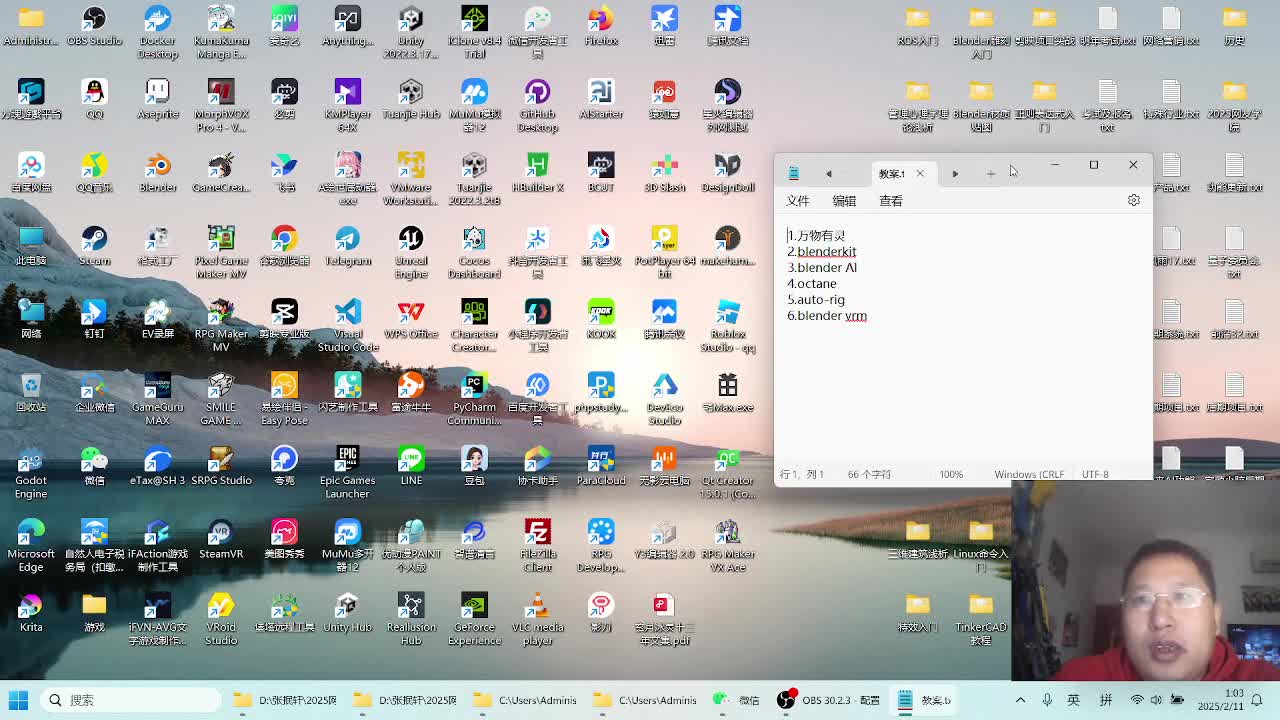1280x720 pixels.
Task: Select the QQ penguin shortcut
Action: coord(94,99)
